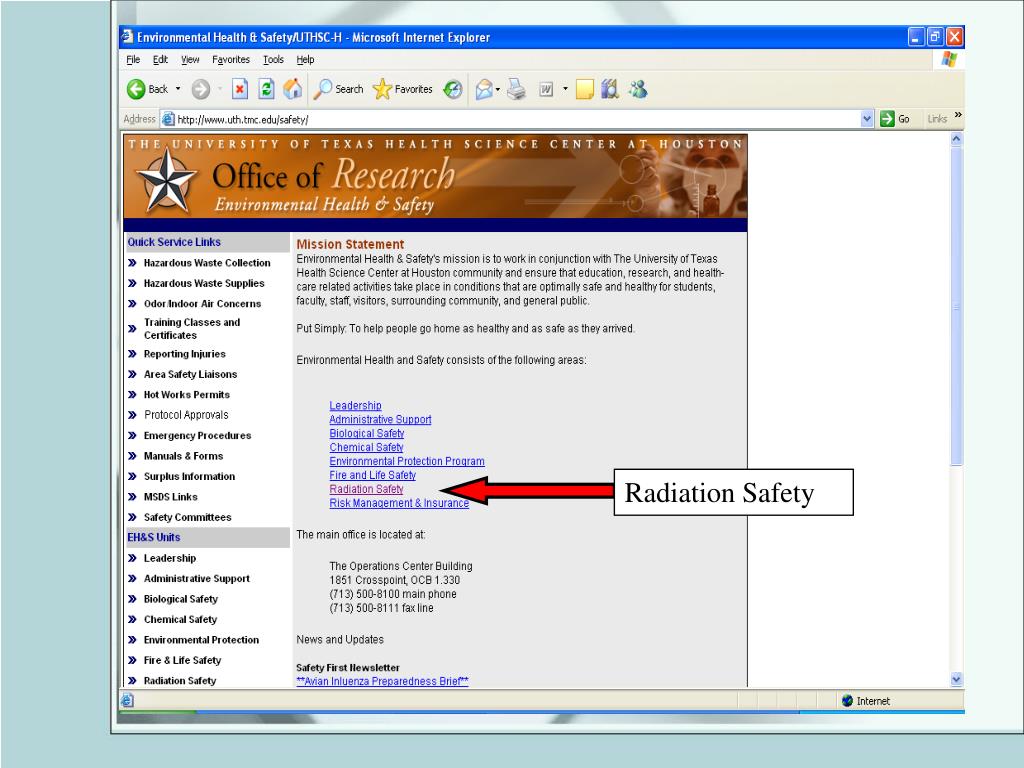Click the Go button green arrow
Viewport: 1024px width, 768px height.
(887, 119)
